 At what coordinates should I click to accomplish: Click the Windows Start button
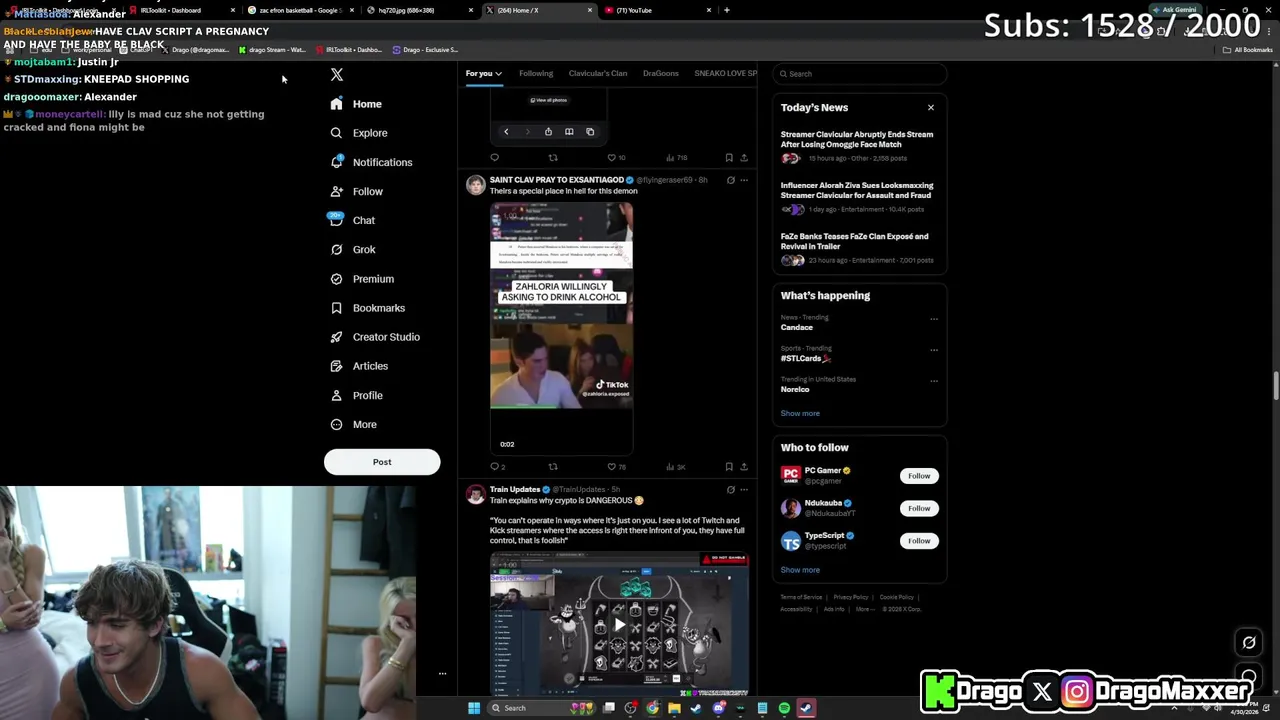(474, 708)
